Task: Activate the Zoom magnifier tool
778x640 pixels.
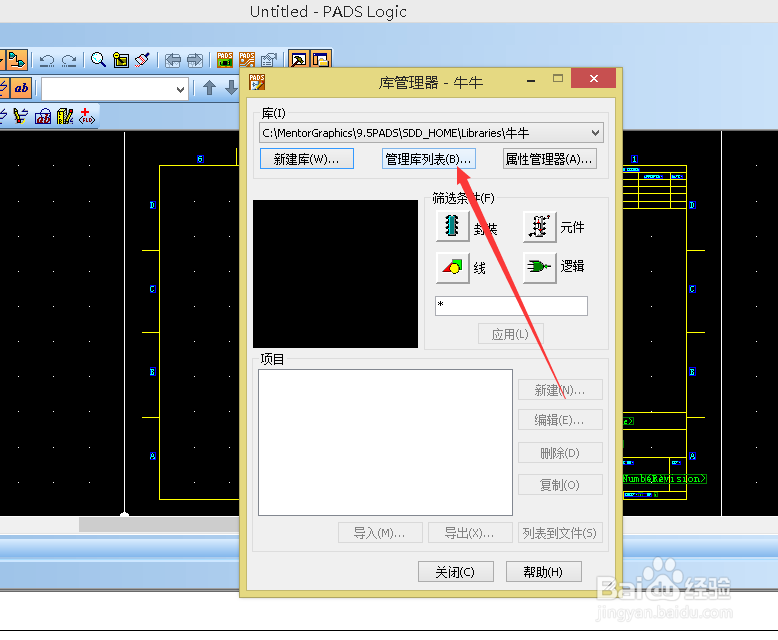Action: [x=98, y=60]
